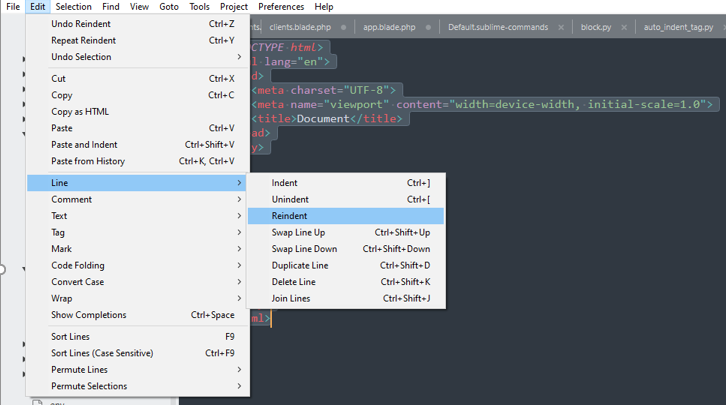
Task: Choose Duplicate Line from submenu
Action: 300,266
